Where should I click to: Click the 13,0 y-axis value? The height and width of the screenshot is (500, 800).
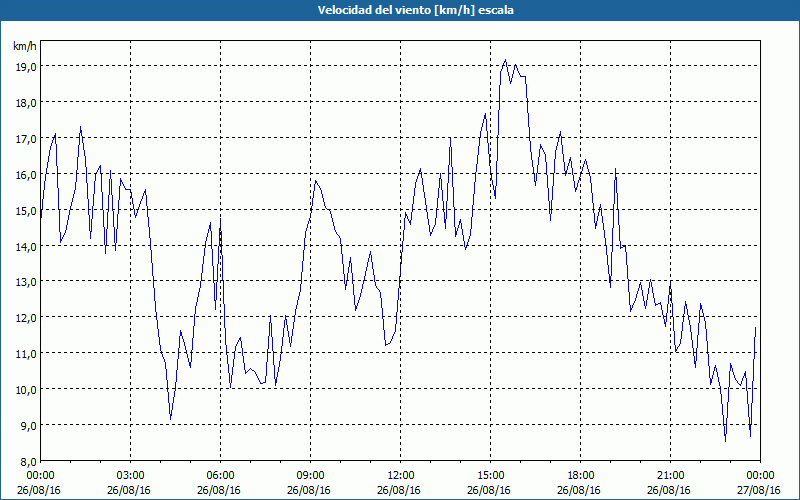tap(25, 282)
